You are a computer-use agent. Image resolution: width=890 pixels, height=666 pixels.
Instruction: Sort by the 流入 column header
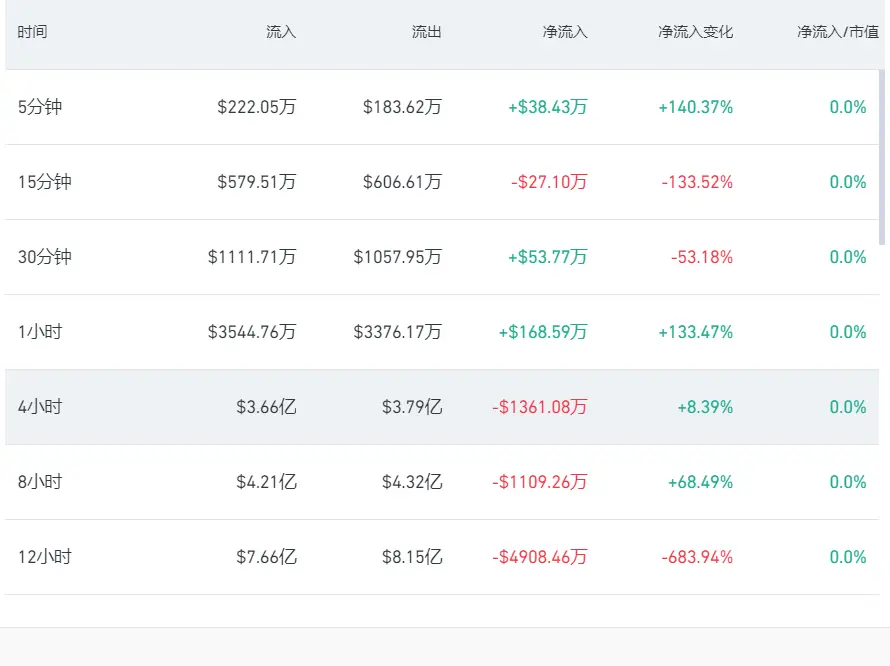tap(281, 32)
